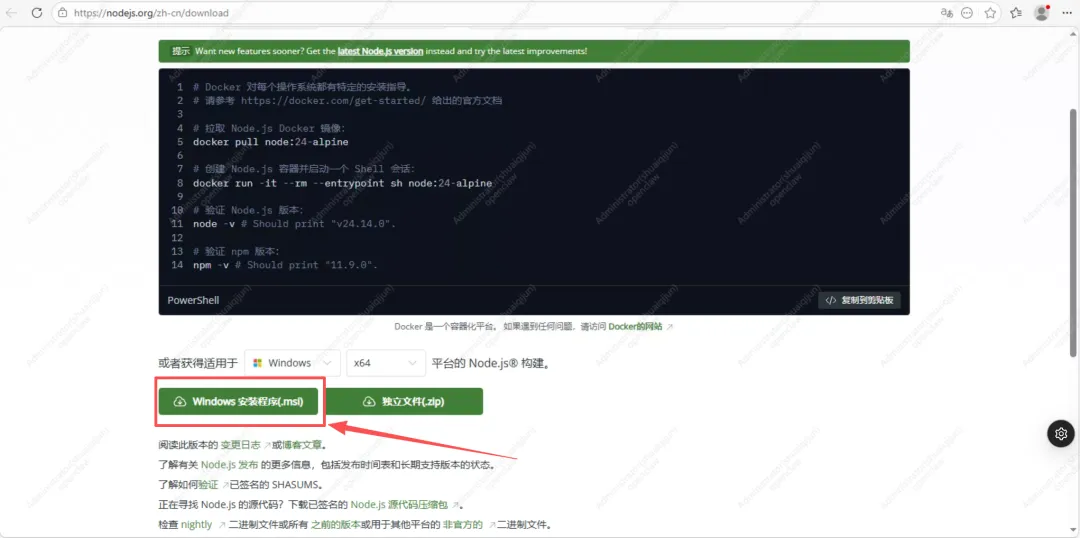Open the latest Node.js version link
Image resolution: width=1080 pixels, height=538 pixels.
(x=380, y=51)
